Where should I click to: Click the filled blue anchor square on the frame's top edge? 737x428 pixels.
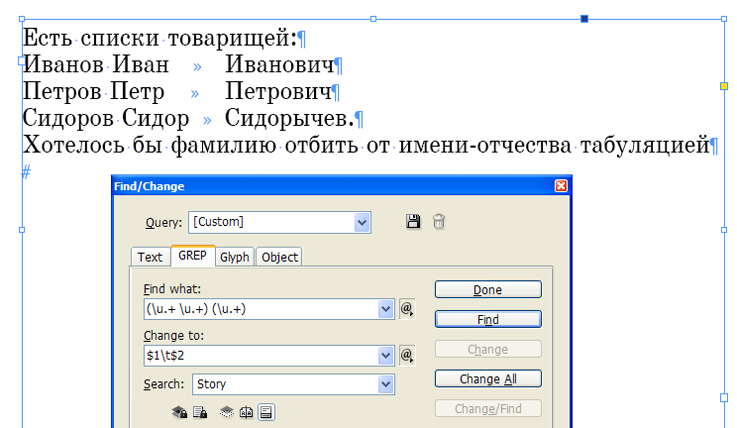pos(584,19)
